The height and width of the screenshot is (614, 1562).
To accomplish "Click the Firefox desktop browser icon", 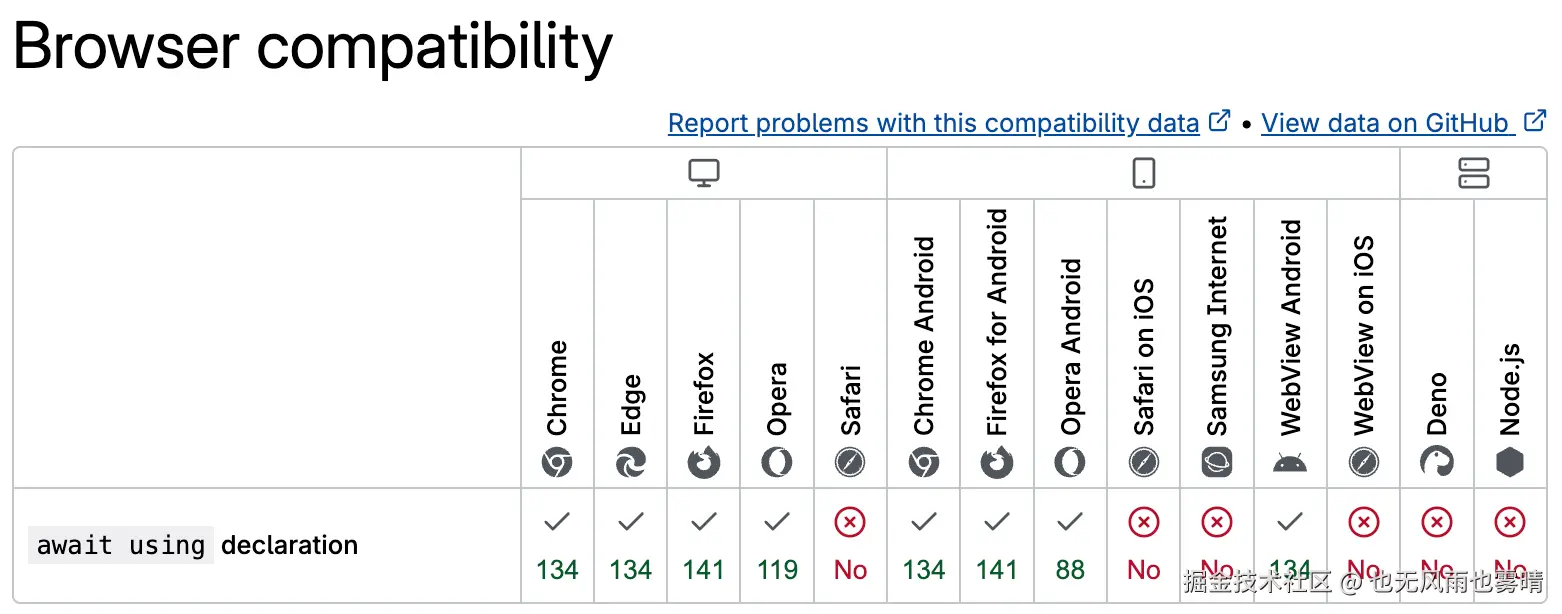I will pos(704,463).
